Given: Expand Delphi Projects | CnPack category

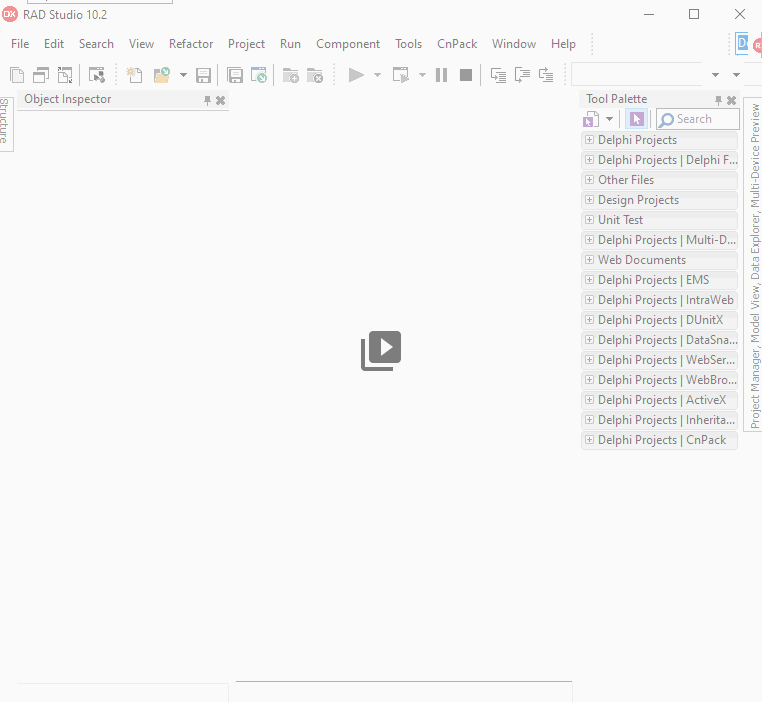Looking at the screenshot, I should (x=589, y=440).
